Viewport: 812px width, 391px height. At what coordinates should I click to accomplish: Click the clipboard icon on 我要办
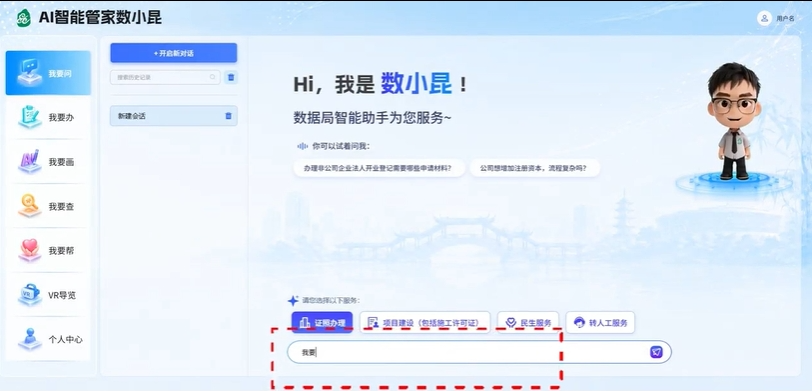coord(30,117)
